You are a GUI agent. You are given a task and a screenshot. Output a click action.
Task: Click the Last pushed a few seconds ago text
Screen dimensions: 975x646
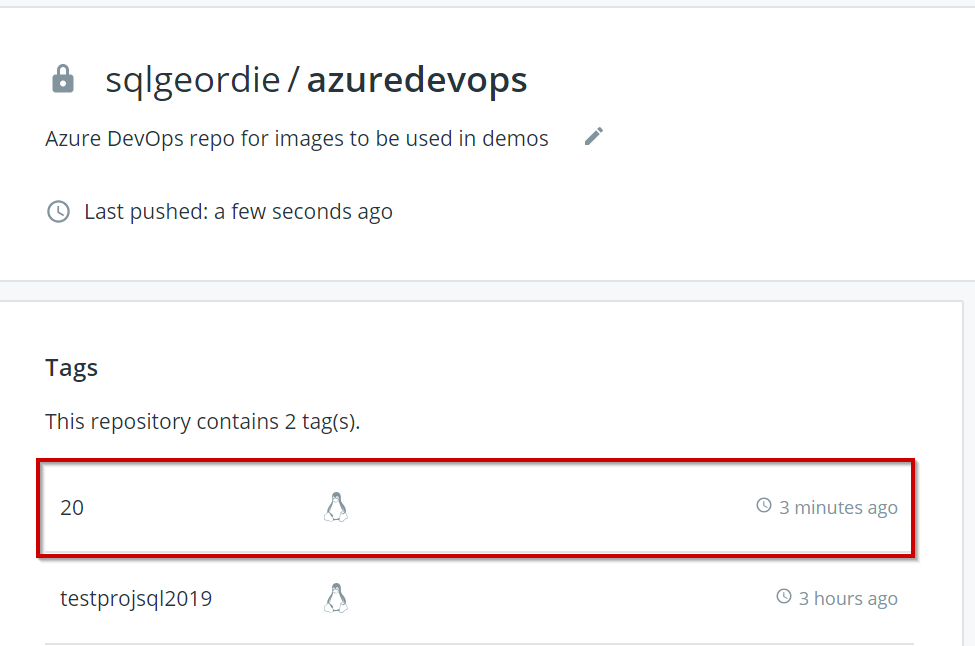(x=238, y=212)
